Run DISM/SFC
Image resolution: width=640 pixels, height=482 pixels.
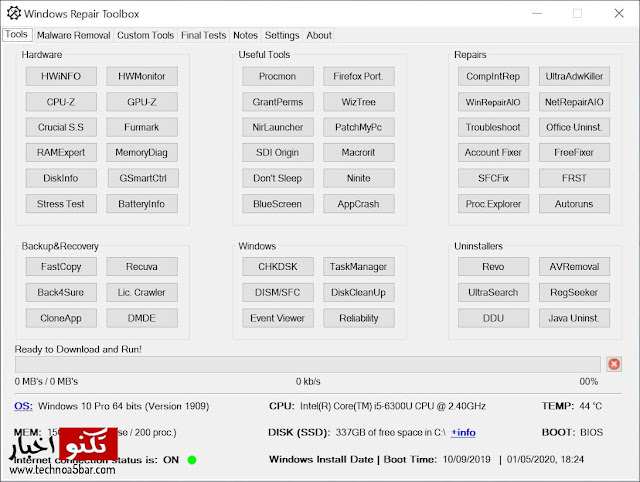278,292
